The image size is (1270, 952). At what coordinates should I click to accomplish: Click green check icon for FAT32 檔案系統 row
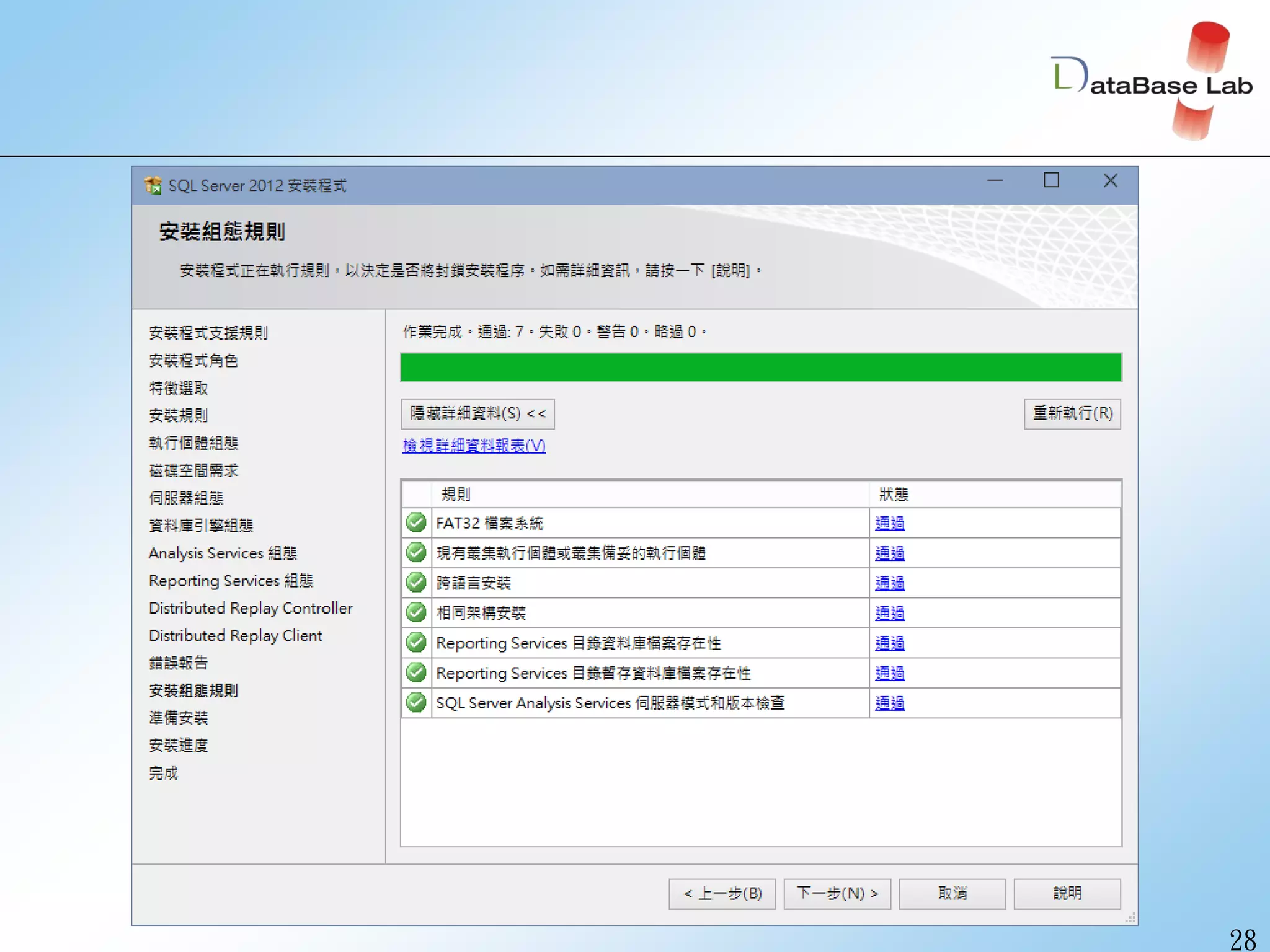[x=416, y=522]
